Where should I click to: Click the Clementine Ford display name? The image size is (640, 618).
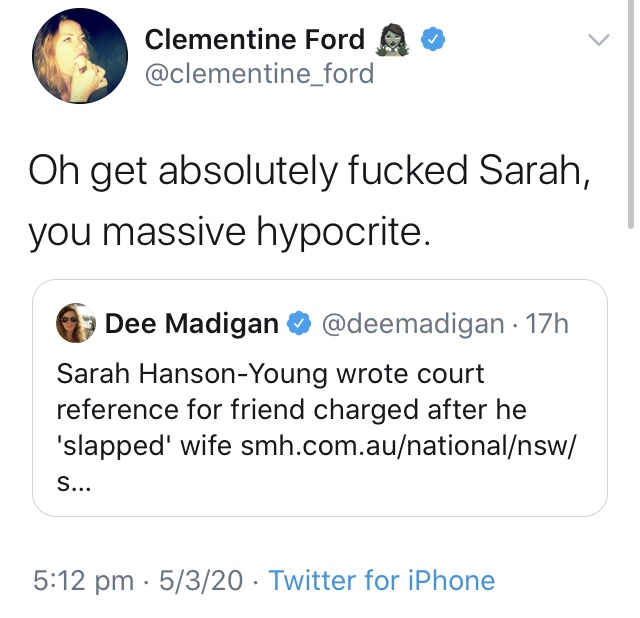(255, 40)
